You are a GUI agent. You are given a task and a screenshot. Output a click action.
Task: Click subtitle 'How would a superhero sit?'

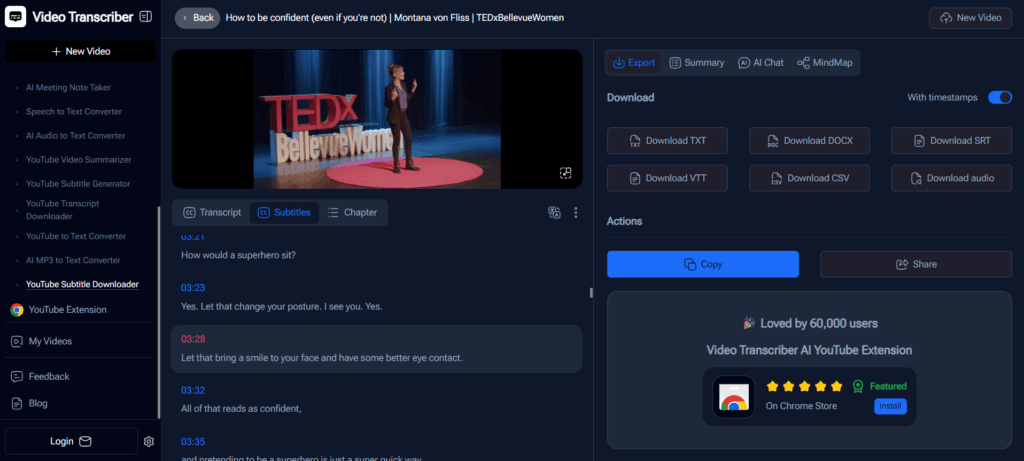pos(238,255)
